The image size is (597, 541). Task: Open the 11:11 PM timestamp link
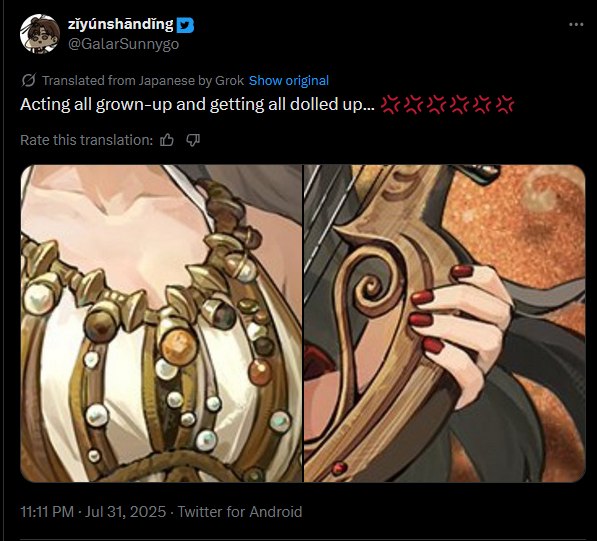pos(47,512)
